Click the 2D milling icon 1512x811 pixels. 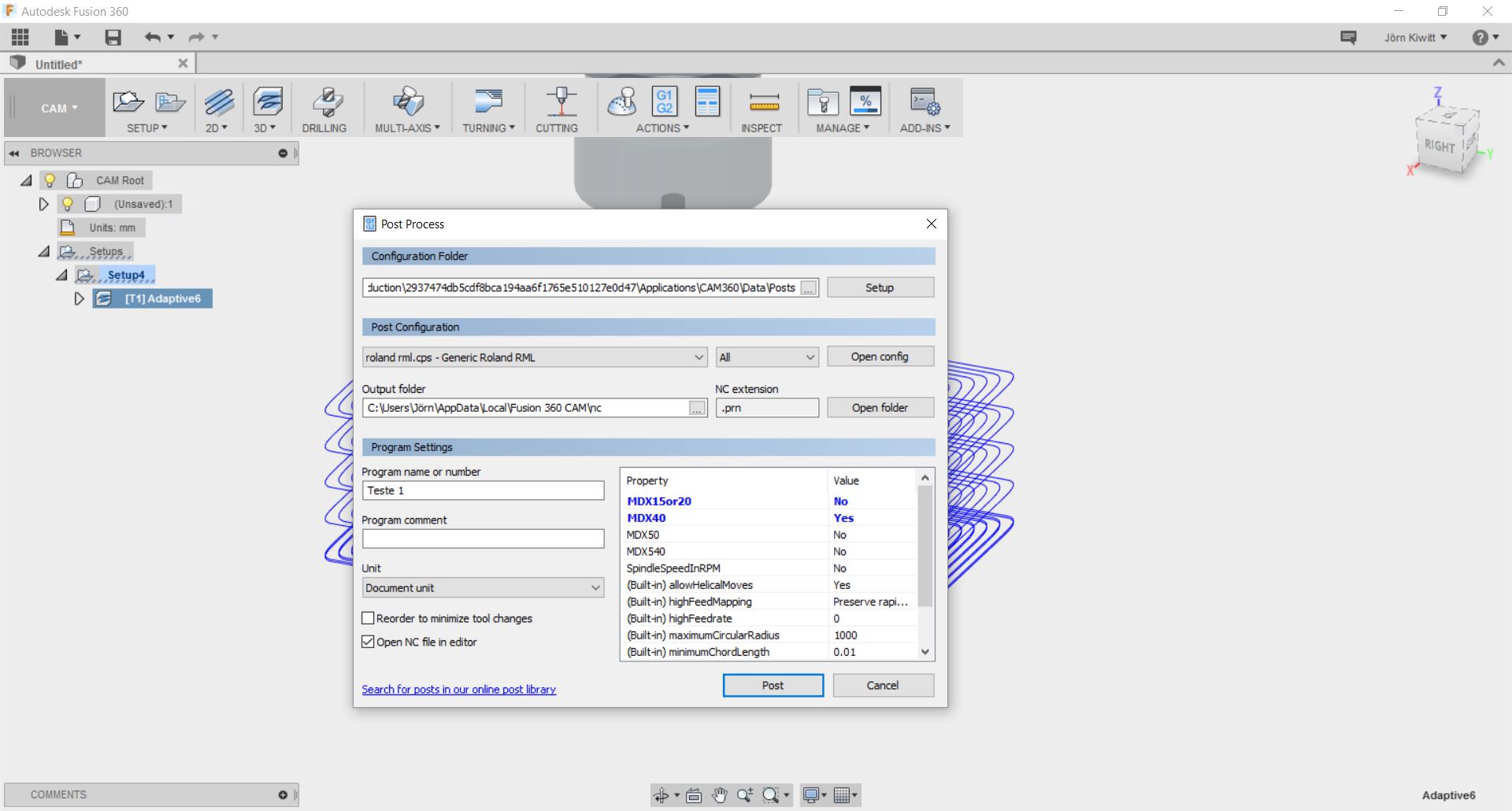[218, 102]
